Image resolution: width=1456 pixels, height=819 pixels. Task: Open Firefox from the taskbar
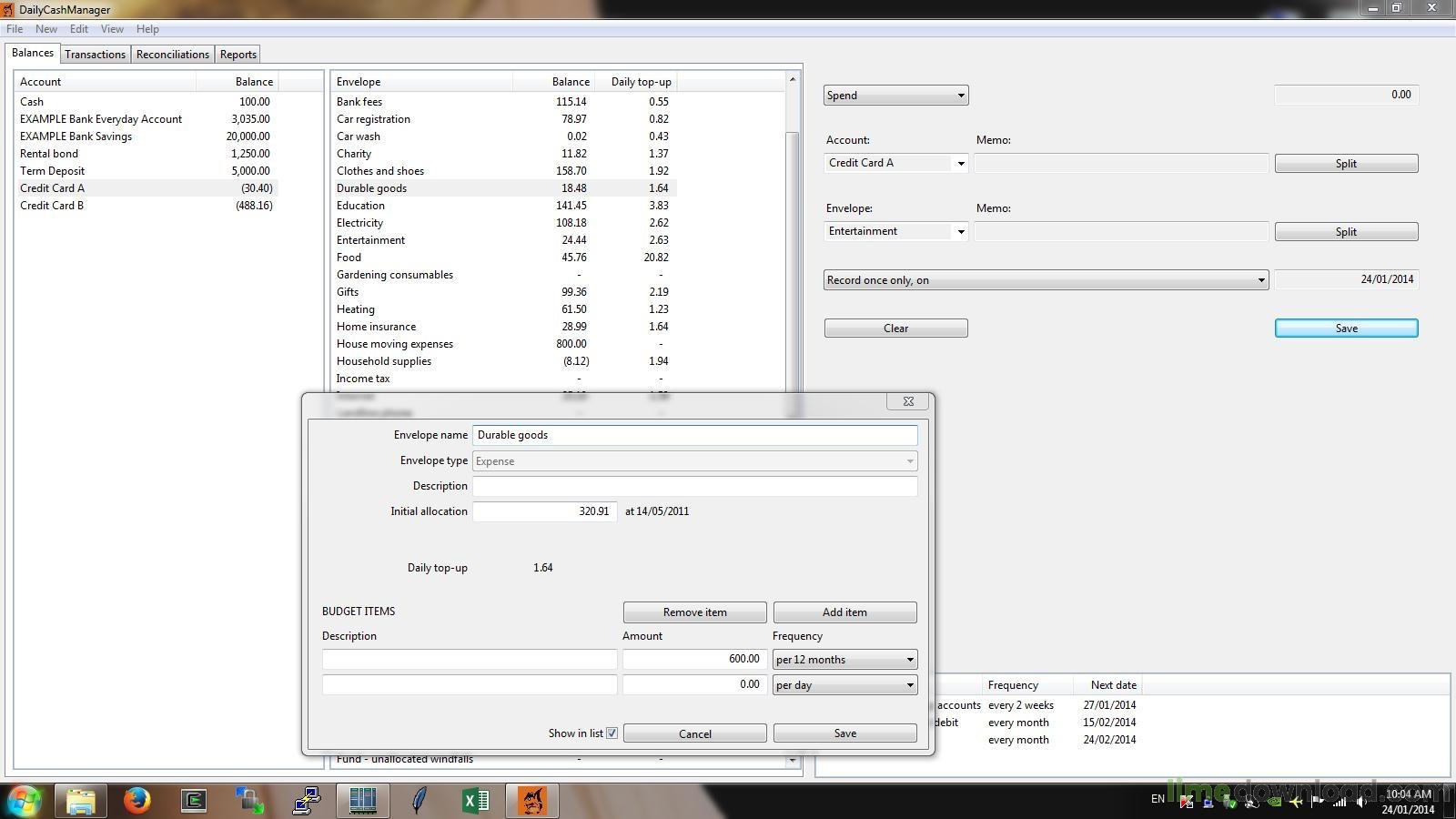[x=136, y=801]
